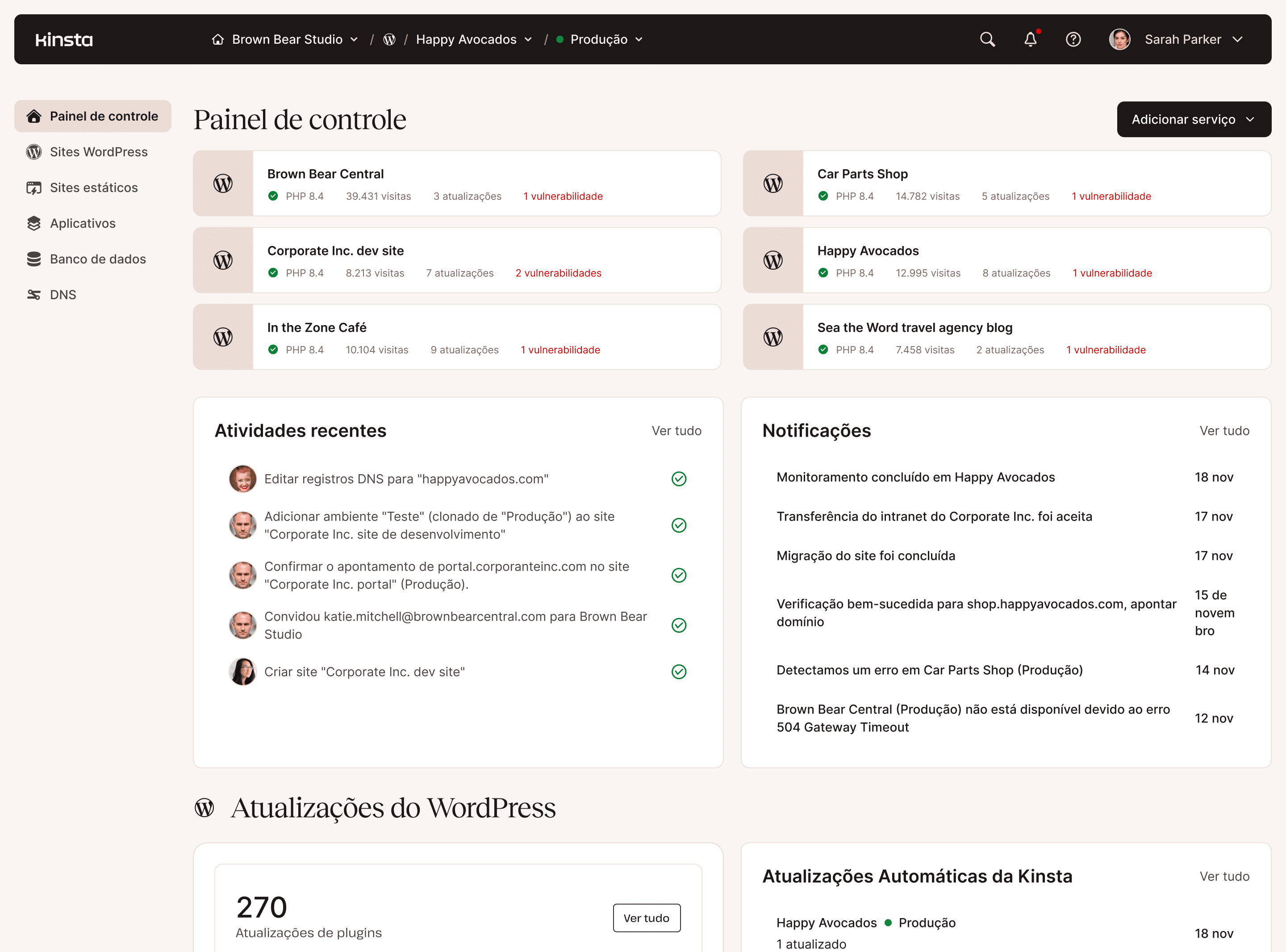
Task: Open the Aplicativos sidebar item
Action: coord(83,223)
